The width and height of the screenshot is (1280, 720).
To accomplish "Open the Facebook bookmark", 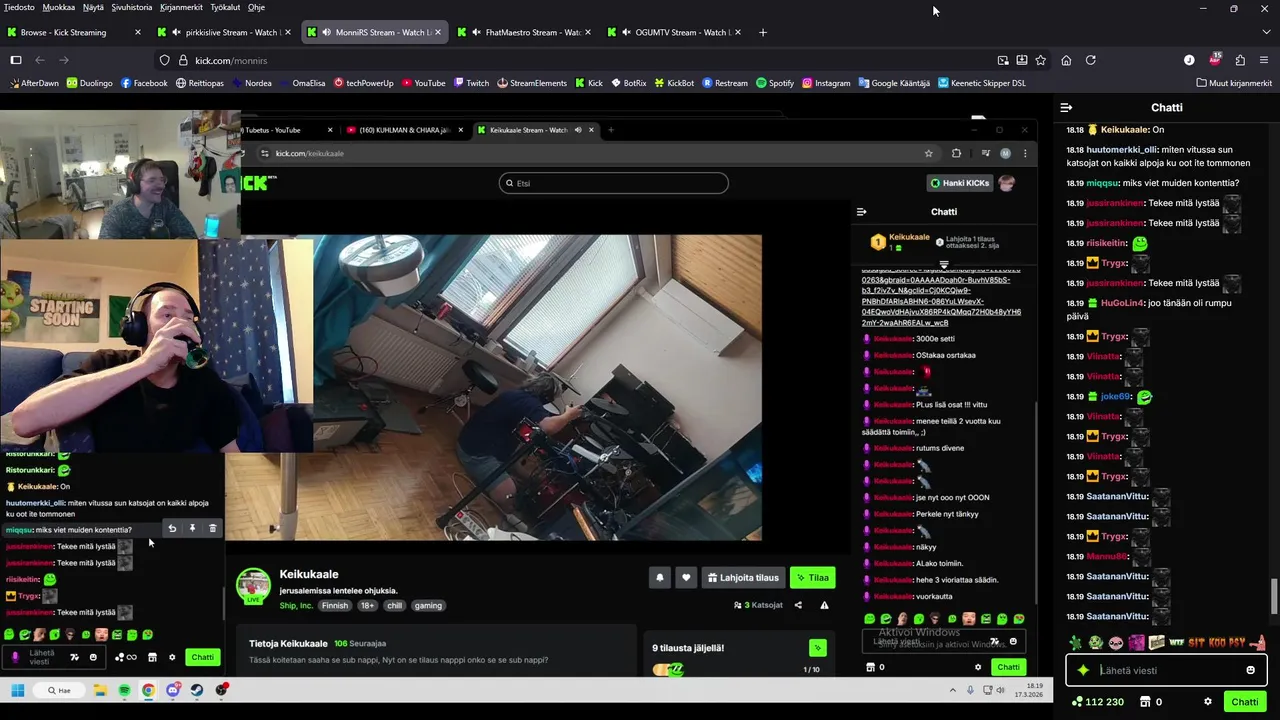I will [144, 83].
